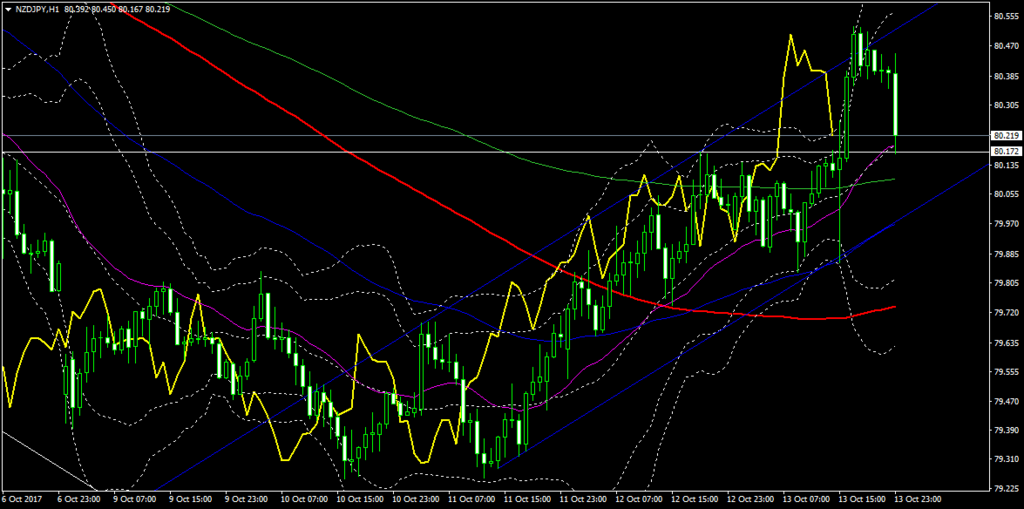Click the 11 Oct 07:00 time label
1024x509 pixels.
click(x=471, y=500)
